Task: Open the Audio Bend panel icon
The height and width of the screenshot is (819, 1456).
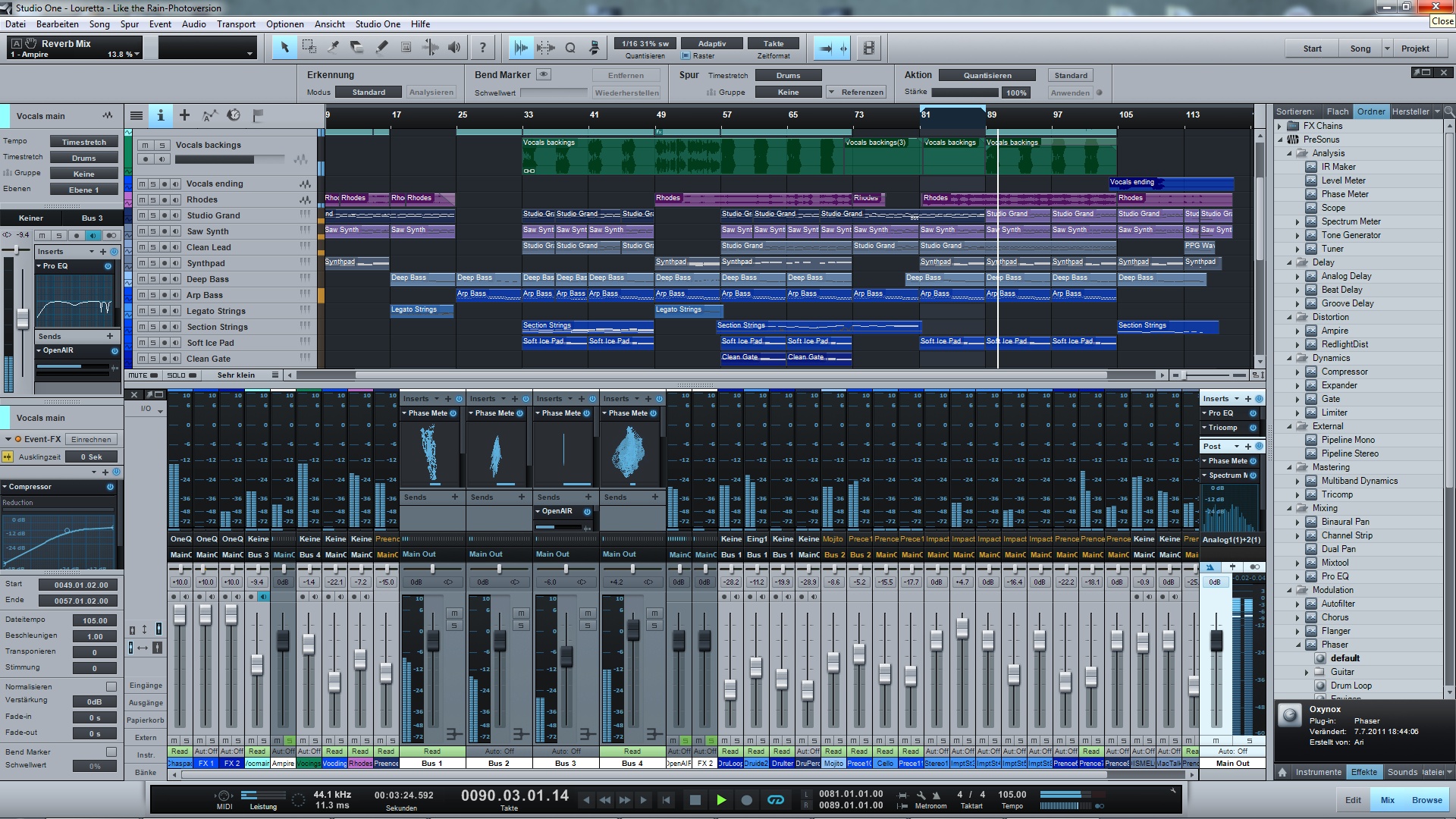Action: pyautogui.click(x=521, y=48)
